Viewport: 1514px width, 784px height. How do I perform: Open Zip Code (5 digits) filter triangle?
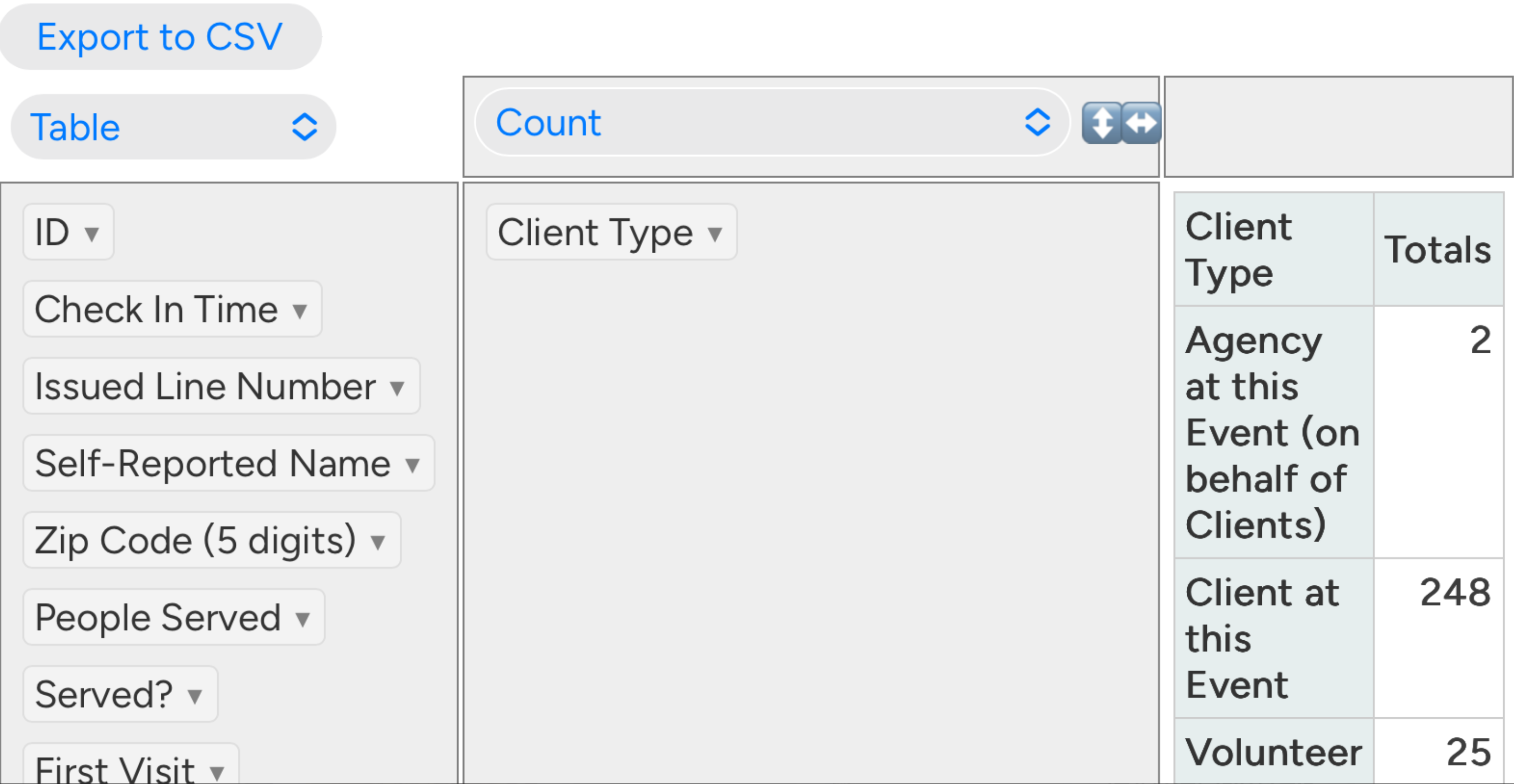(378, 542)
